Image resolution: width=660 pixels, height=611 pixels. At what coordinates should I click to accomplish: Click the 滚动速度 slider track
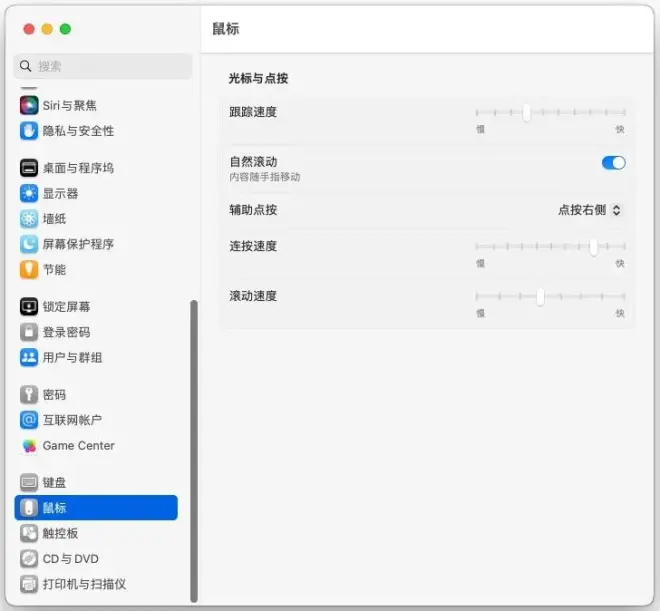[x=551, y=297]
